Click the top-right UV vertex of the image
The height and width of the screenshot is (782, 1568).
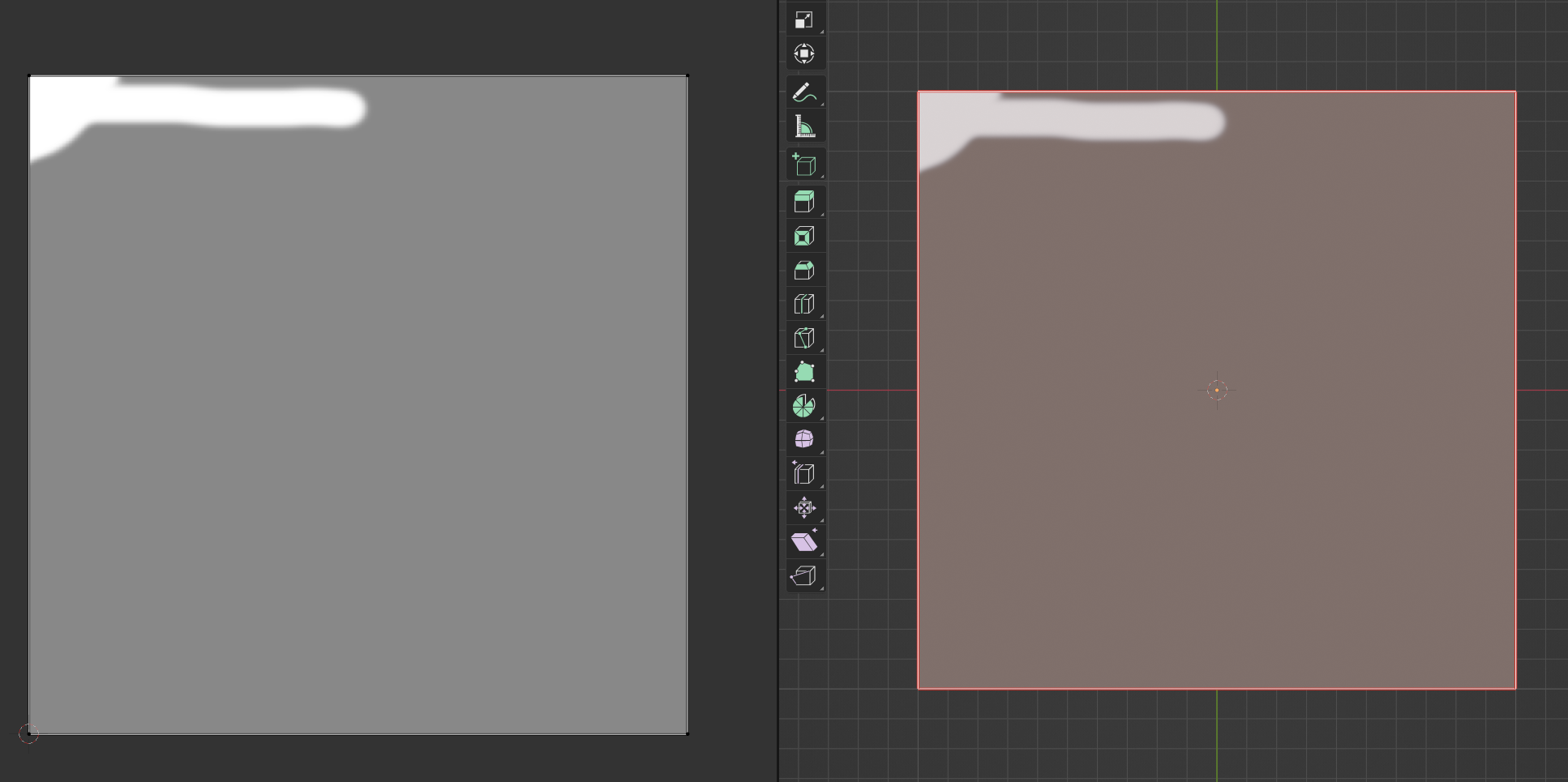click(x=688, y=76)
